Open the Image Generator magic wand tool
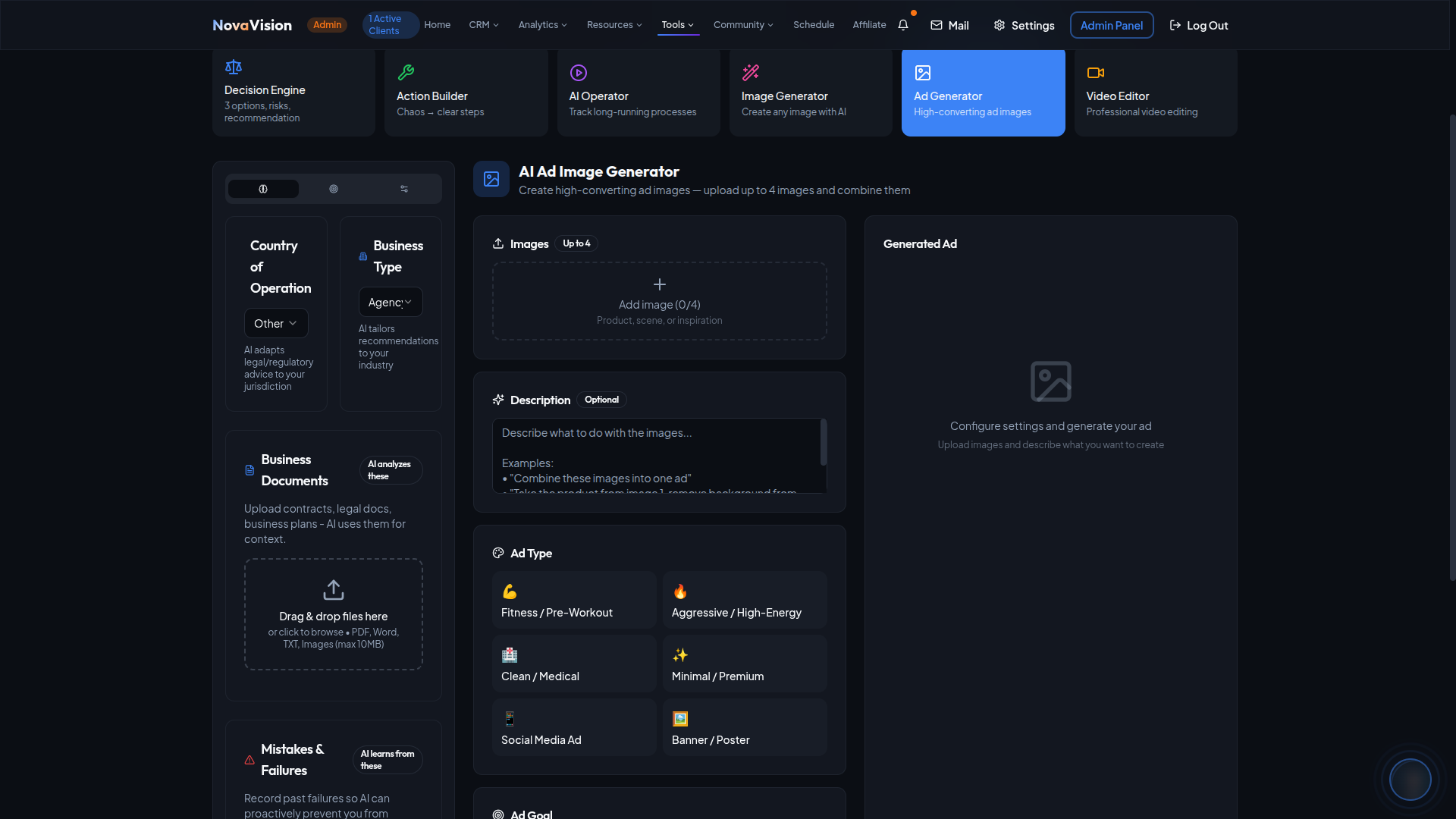The width and height of the screenshot is (1456, 819). (810, 93)
